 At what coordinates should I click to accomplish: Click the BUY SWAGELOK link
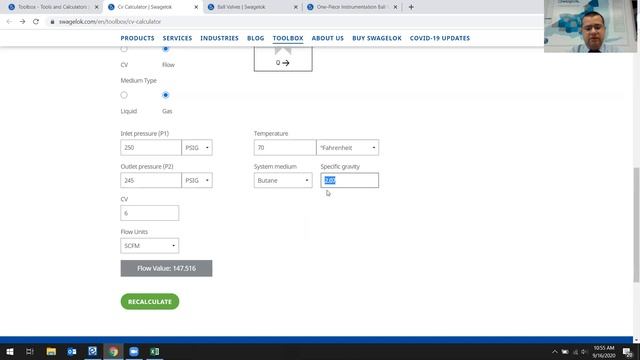377,38
